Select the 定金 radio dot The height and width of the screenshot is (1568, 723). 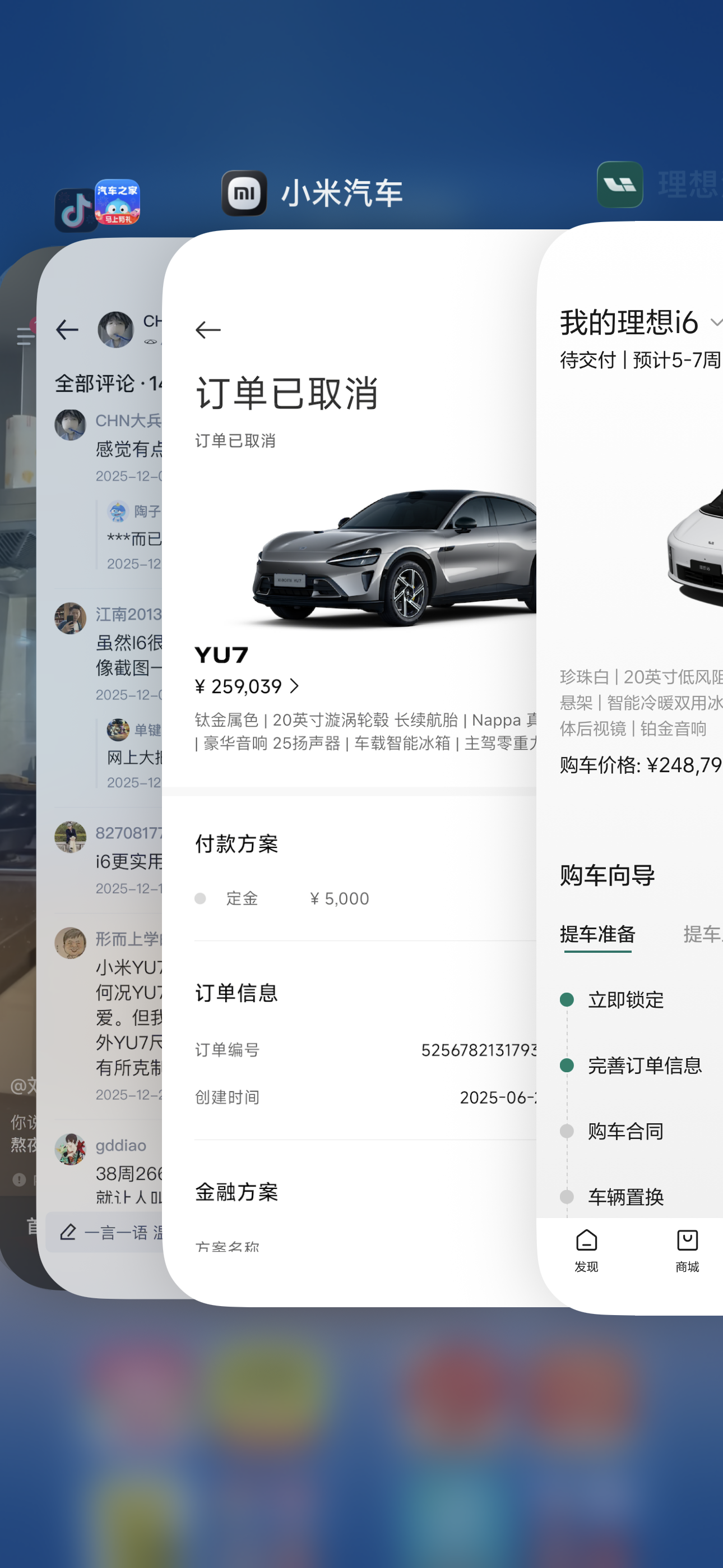click(200, 898)
